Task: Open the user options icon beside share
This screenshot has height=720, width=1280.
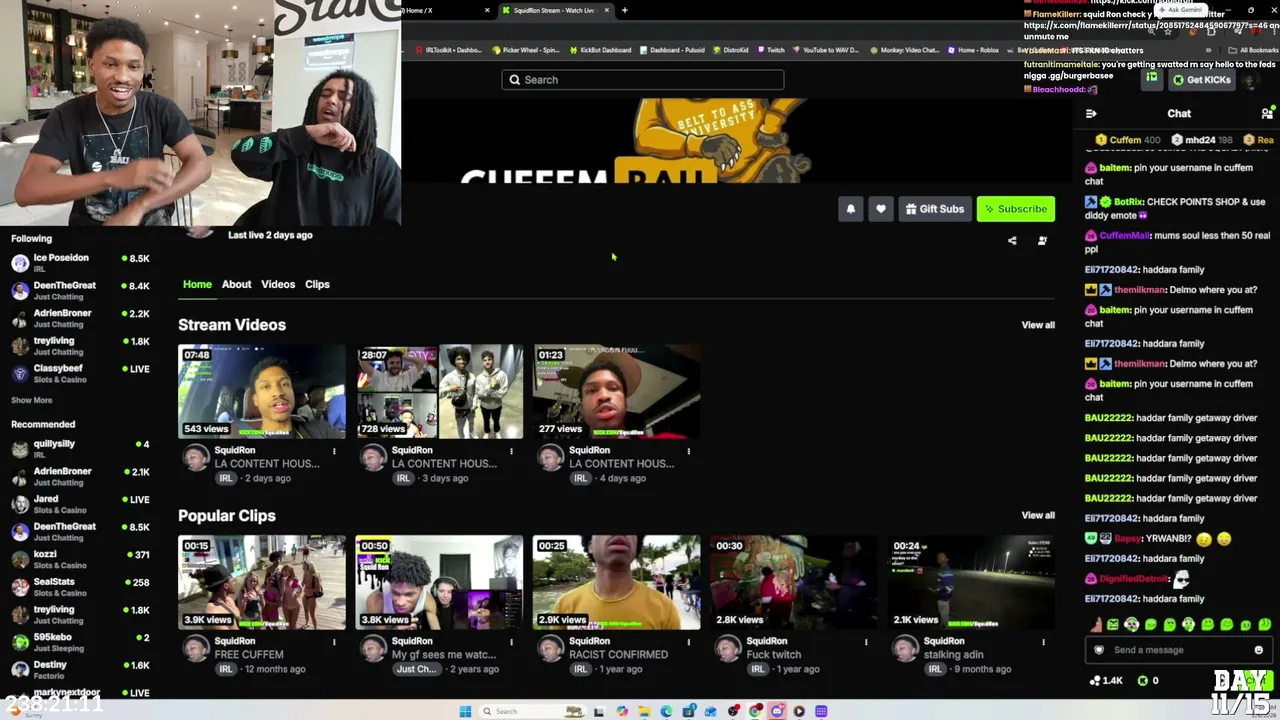Action: click(1042, 241)
